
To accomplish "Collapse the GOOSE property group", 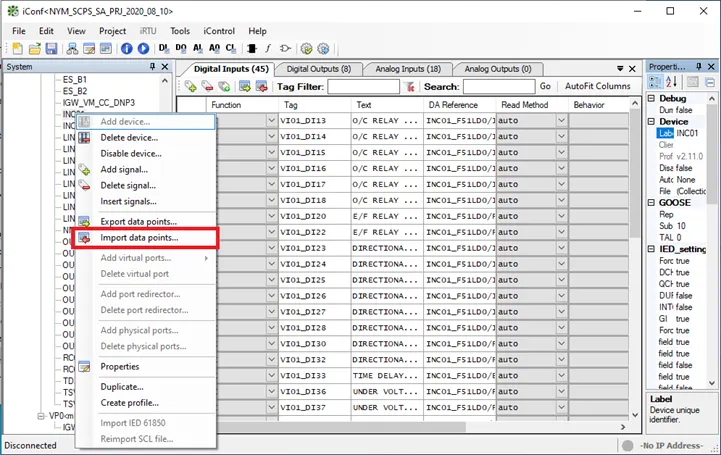I will pyautogui.click(x=651, y=202).
